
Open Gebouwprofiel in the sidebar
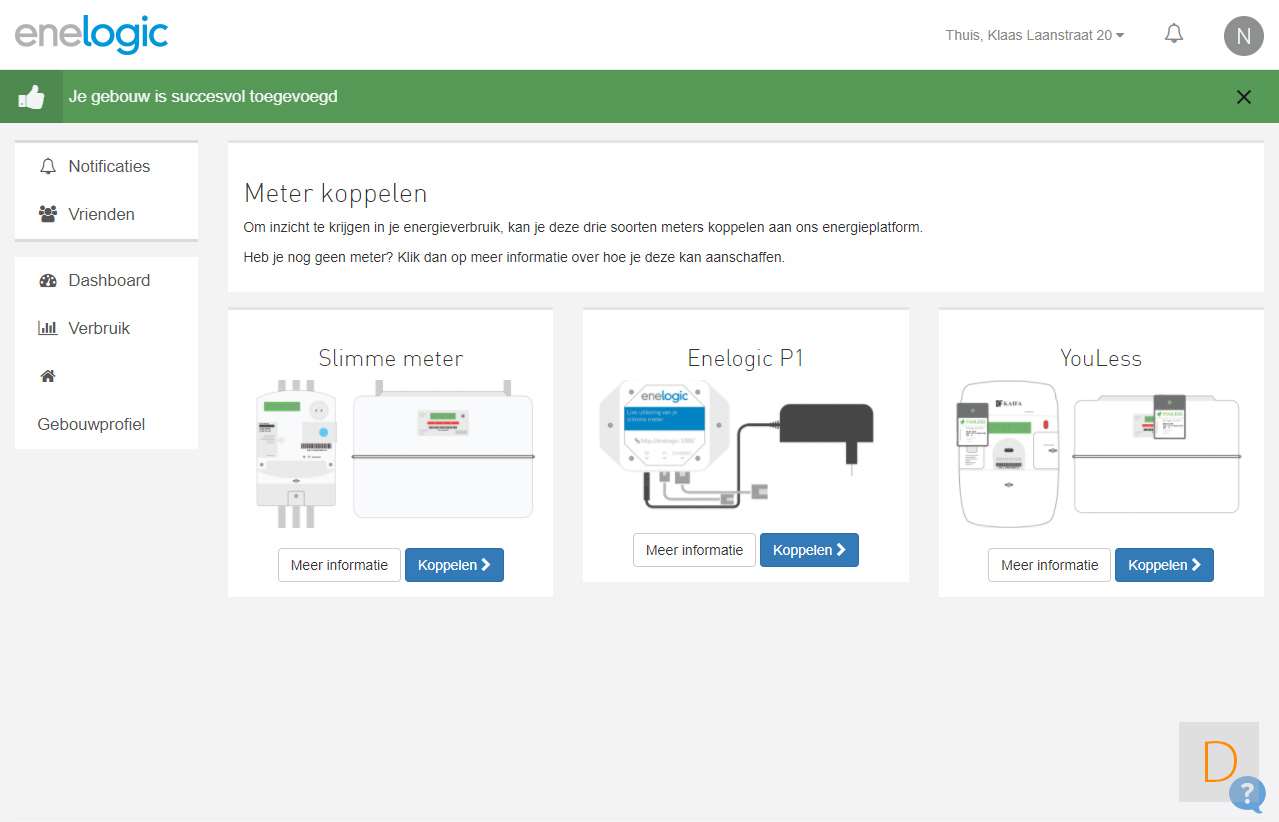[x=91, y=424]
